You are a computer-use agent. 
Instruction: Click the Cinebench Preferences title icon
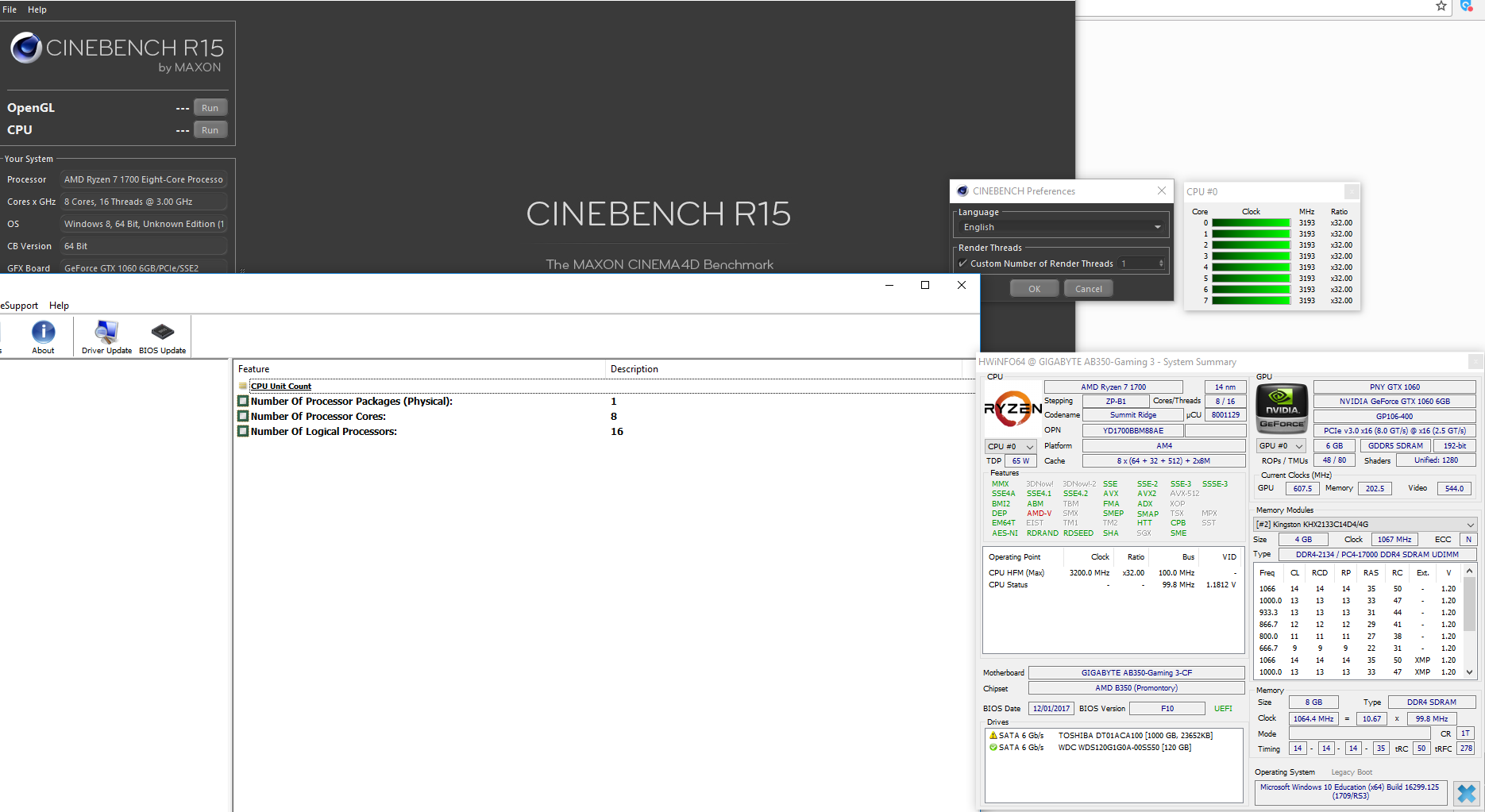pyautogui.click(x=962, y=191)
